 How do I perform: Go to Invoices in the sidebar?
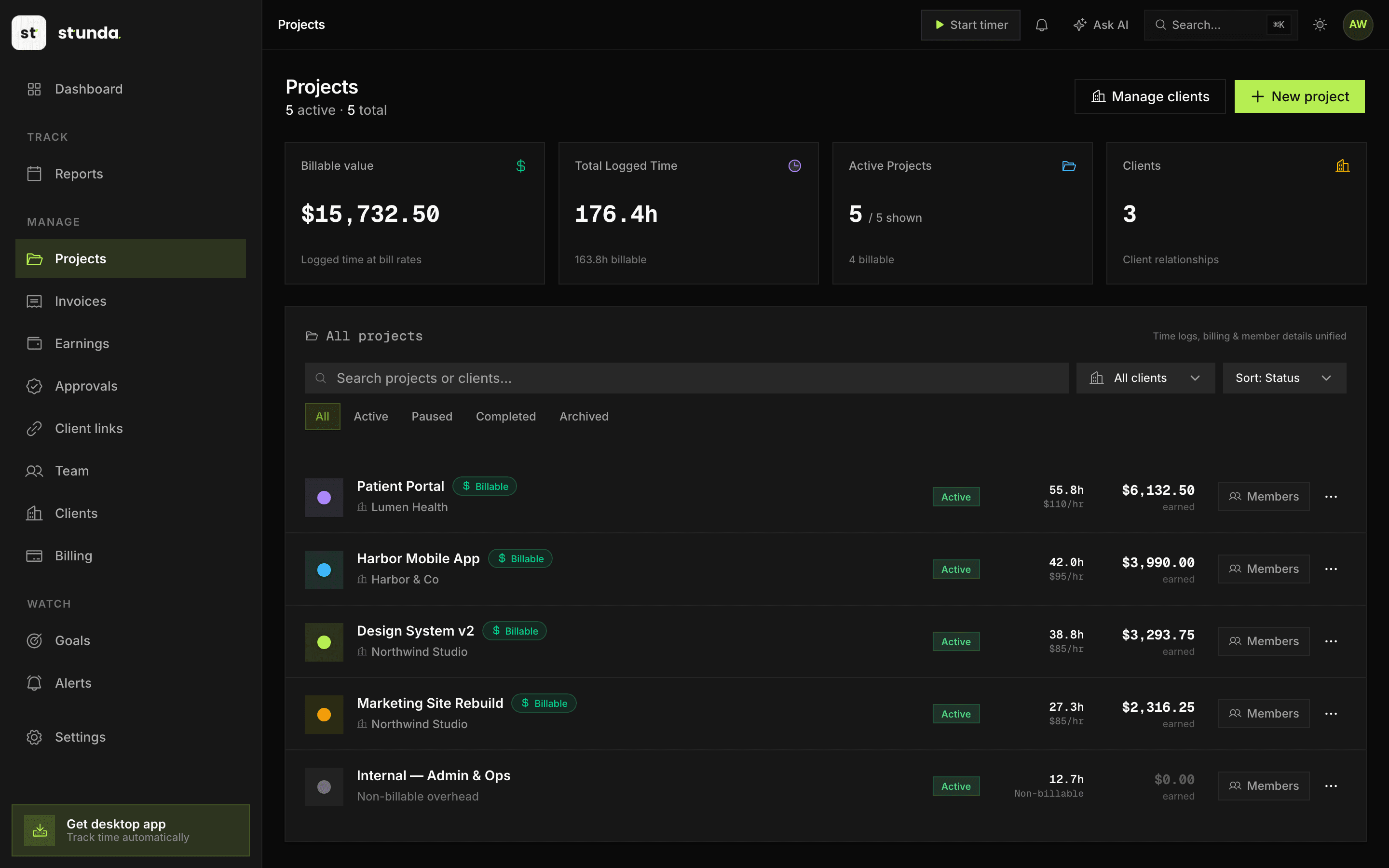pos(130,301)
